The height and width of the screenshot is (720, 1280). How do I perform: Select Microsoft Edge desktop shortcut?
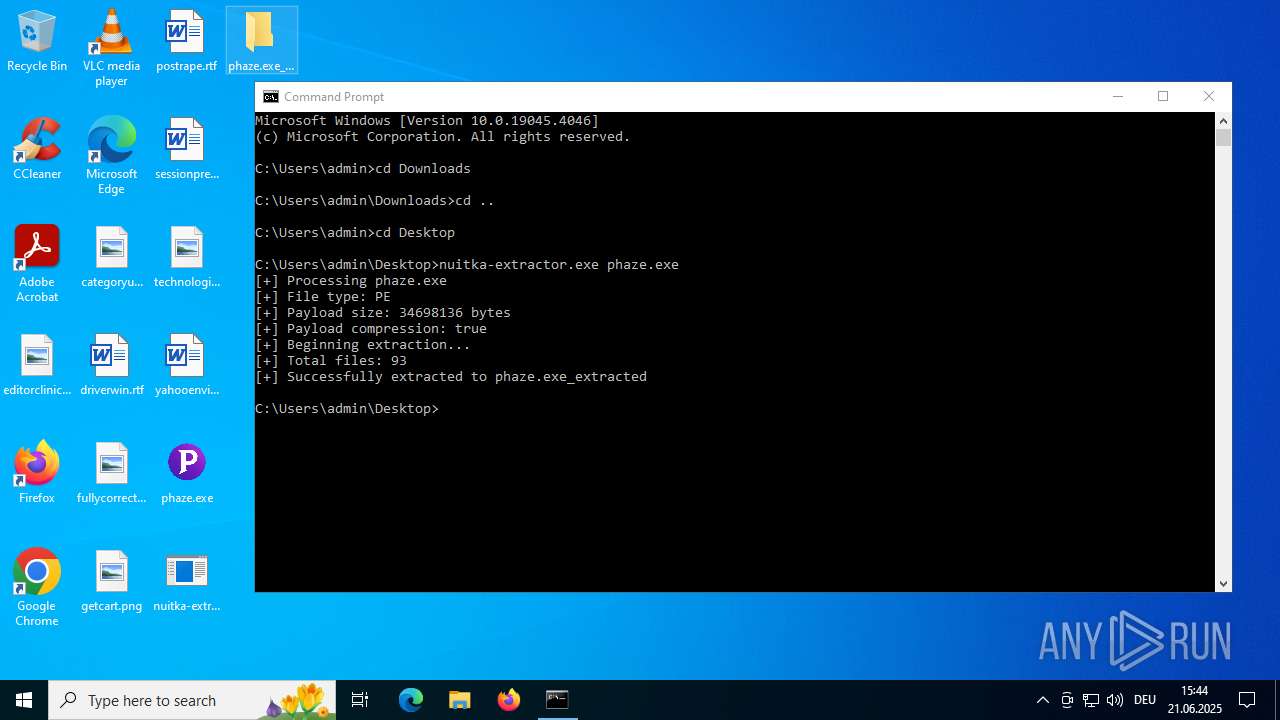pyautogui.click(x=111, y=156)
